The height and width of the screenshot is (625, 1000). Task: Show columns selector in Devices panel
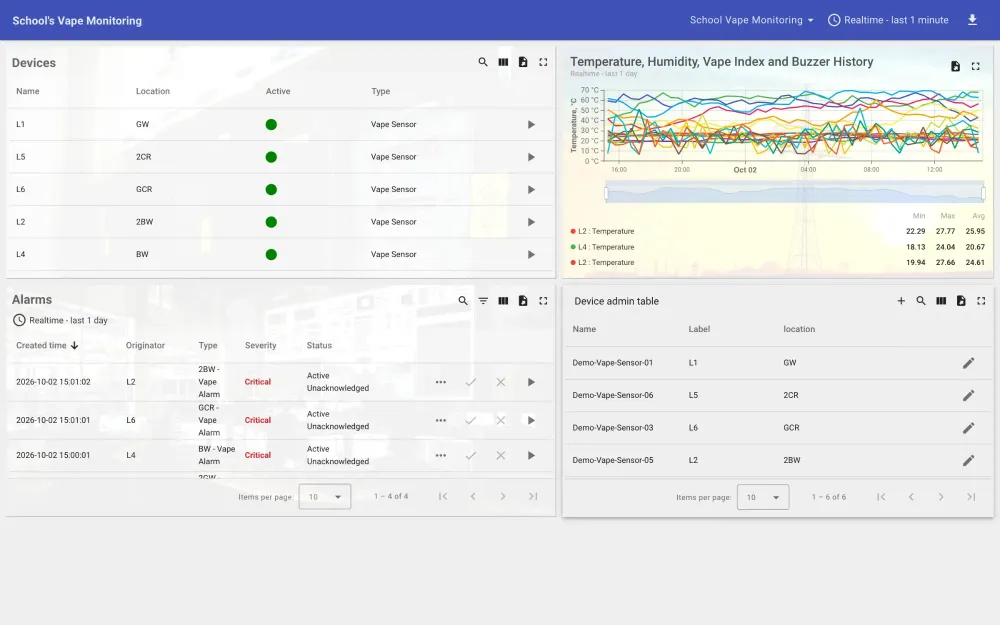[x=503, y=62]
